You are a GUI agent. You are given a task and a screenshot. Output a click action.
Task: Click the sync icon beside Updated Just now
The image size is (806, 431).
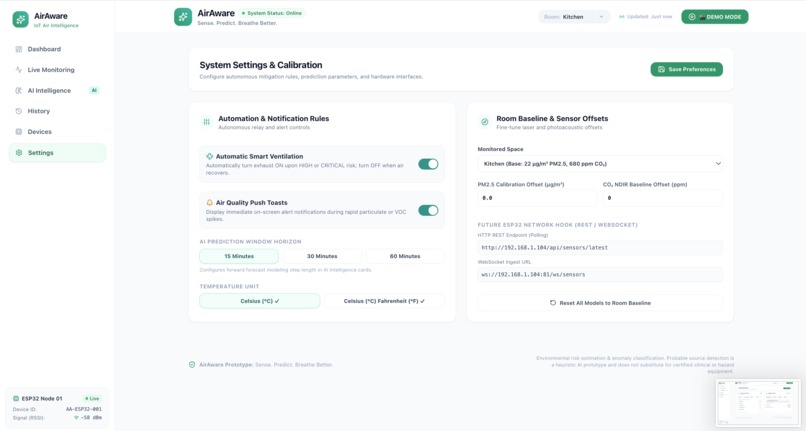(621, 17)
